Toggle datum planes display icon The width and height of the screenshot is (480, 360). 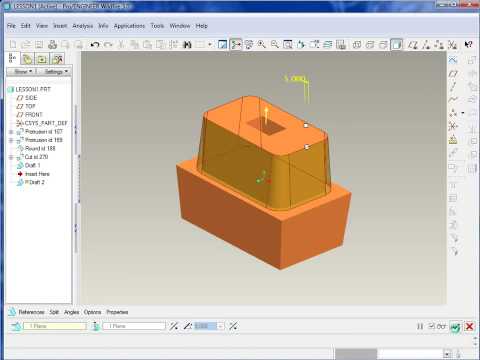point(413,44)
